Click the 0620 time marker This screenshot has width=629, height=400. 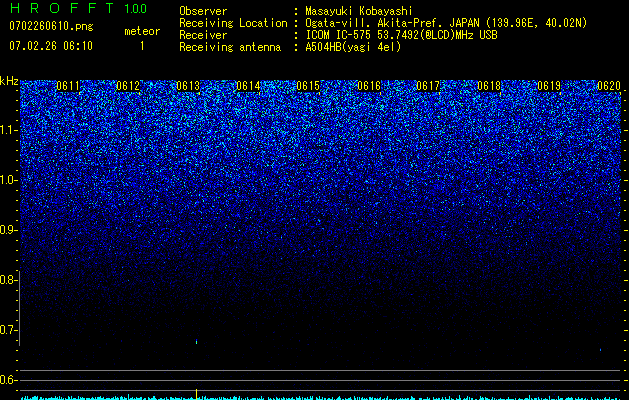tap(609, 86)
